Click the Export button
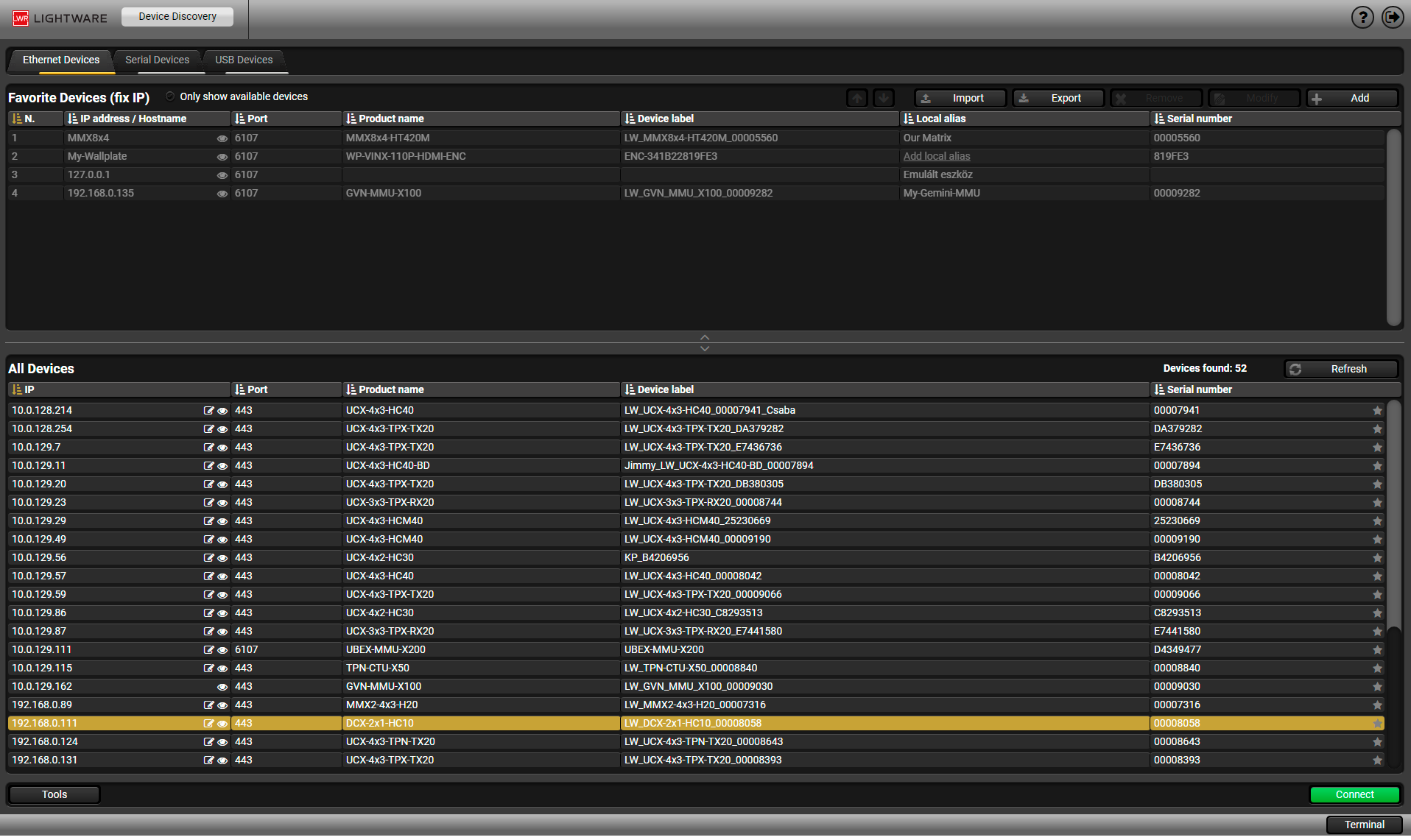1411x840 pixels. click(1058, 98)
